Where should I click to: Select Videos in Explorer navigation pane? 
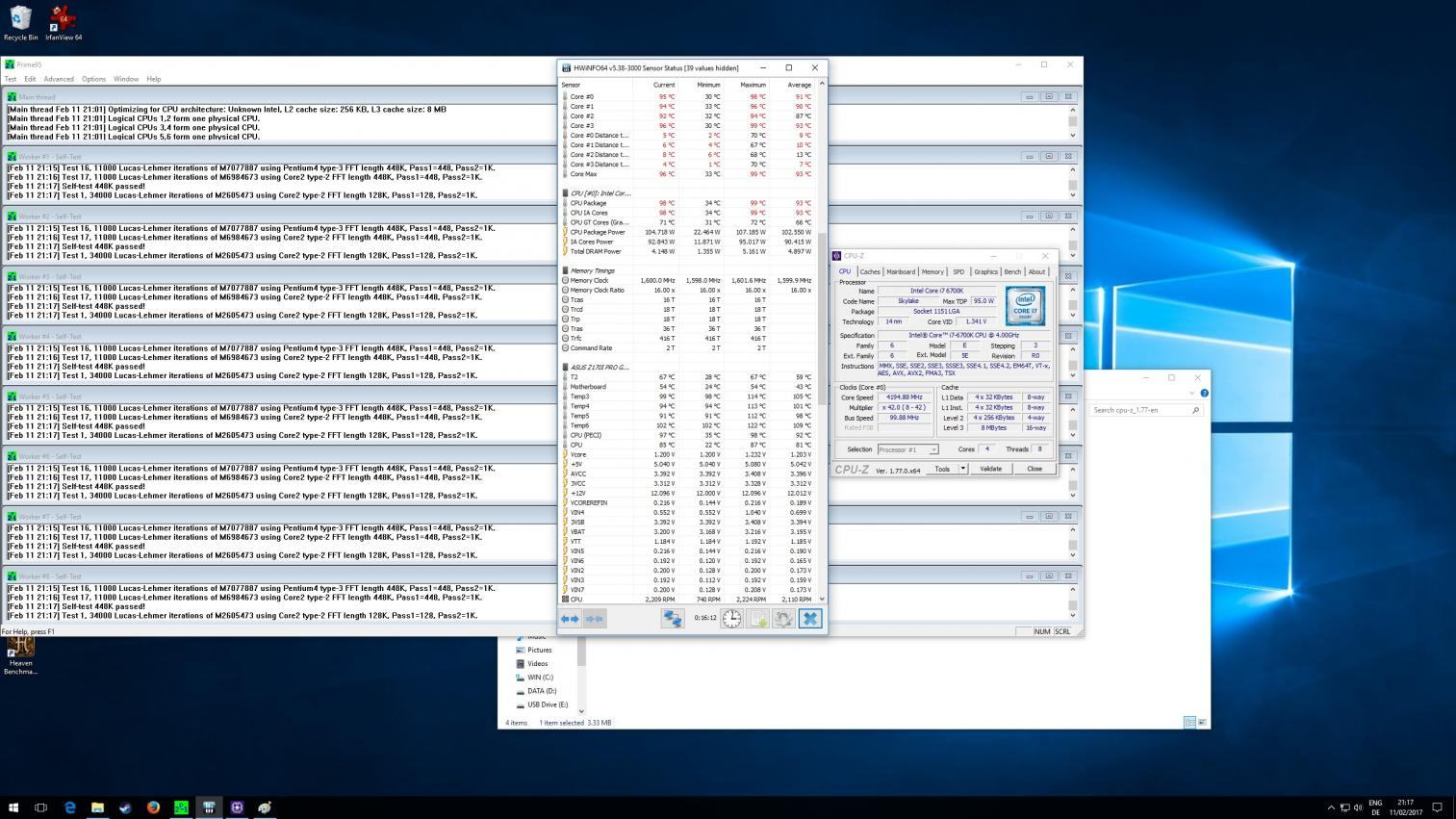[537, 663]
